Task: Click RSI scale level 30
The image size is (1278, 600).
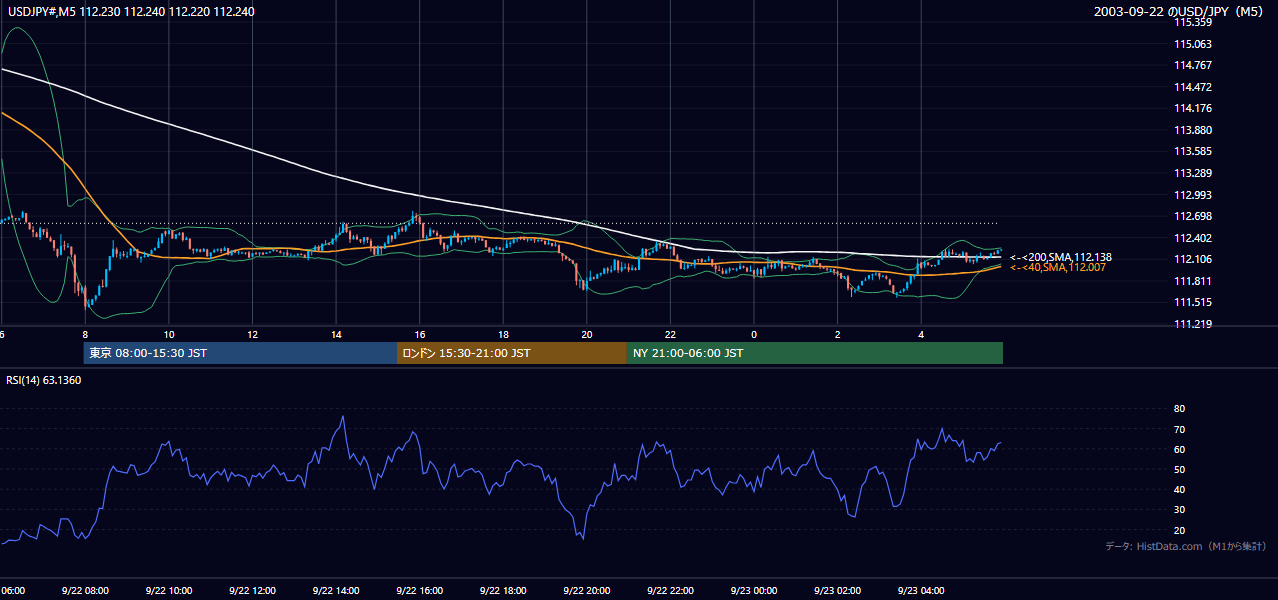Action: (x=1179, y=510)
